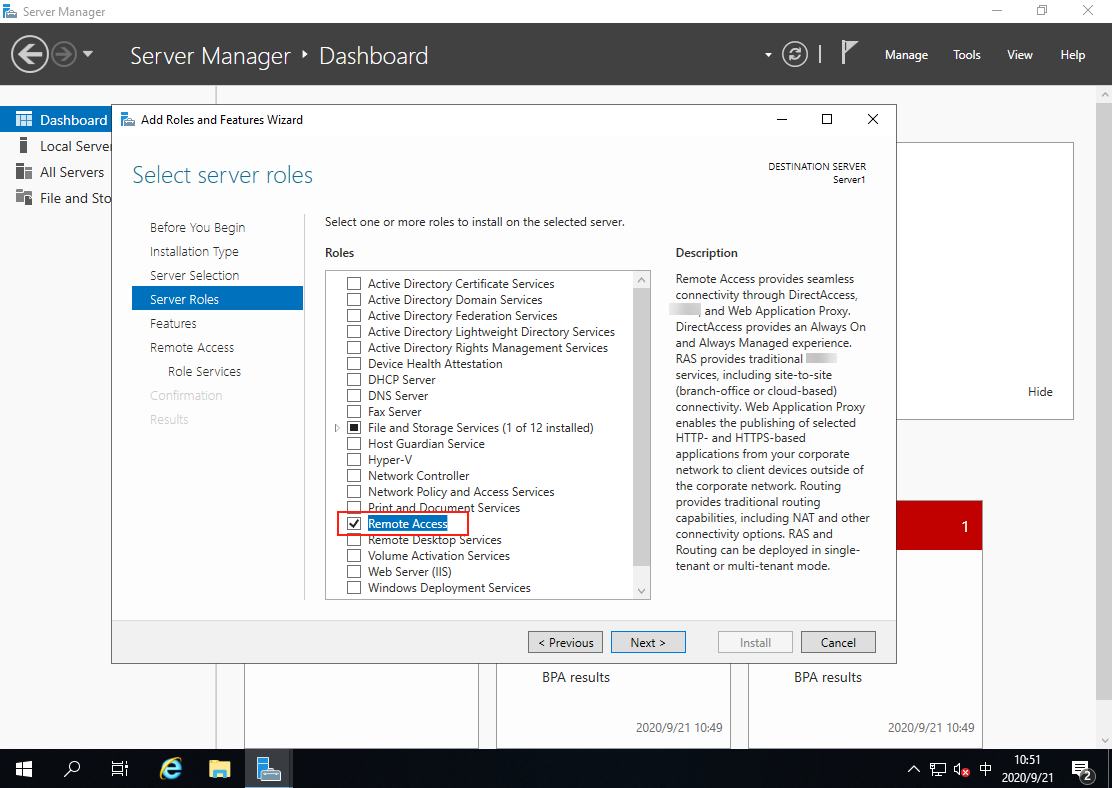
Task: Open Task View on the taskbar
Action: coord(120,769)
